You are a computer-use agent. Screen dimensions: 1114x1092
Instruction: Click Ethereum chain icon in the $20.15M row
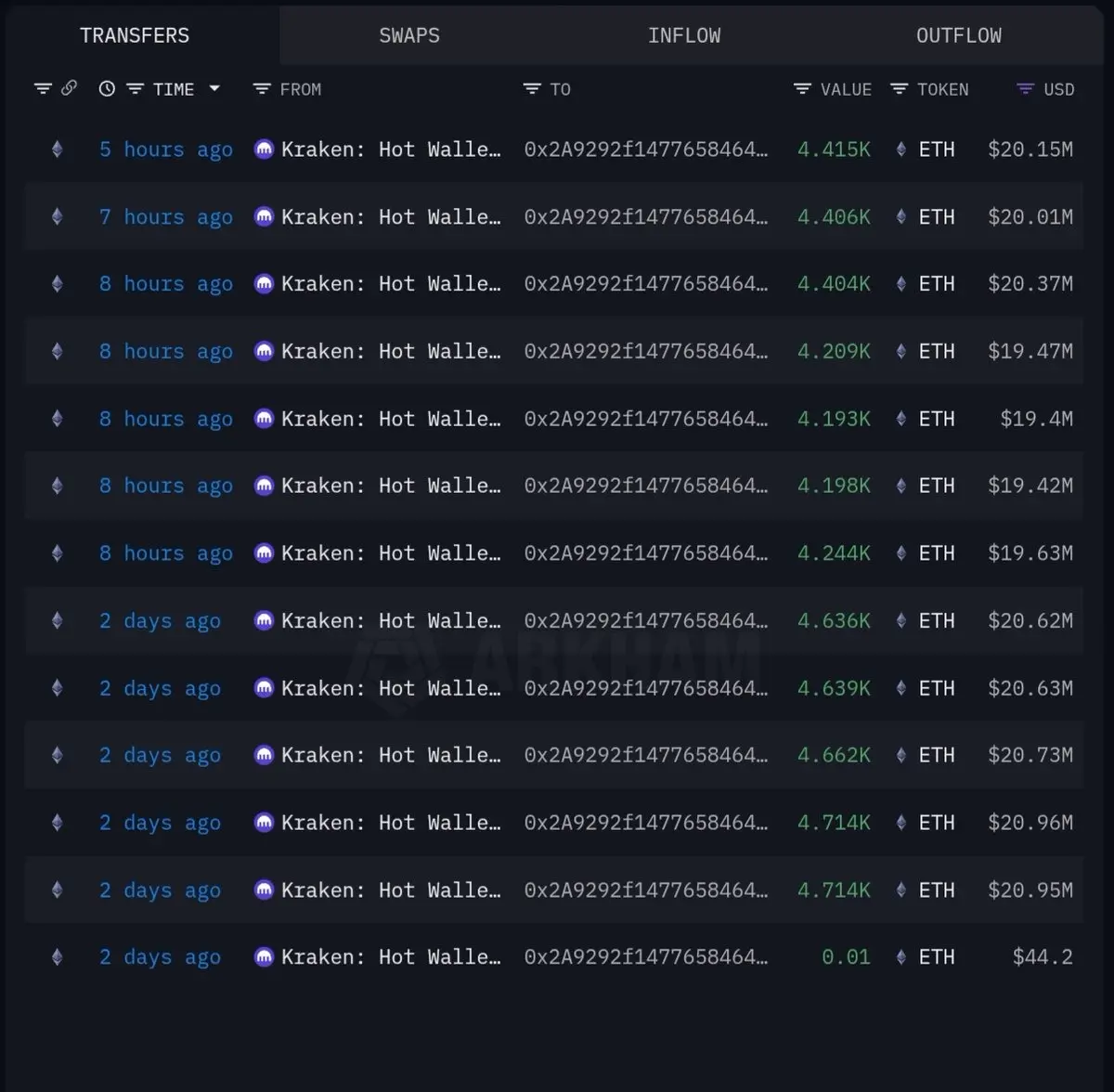(x=58, y=149)
